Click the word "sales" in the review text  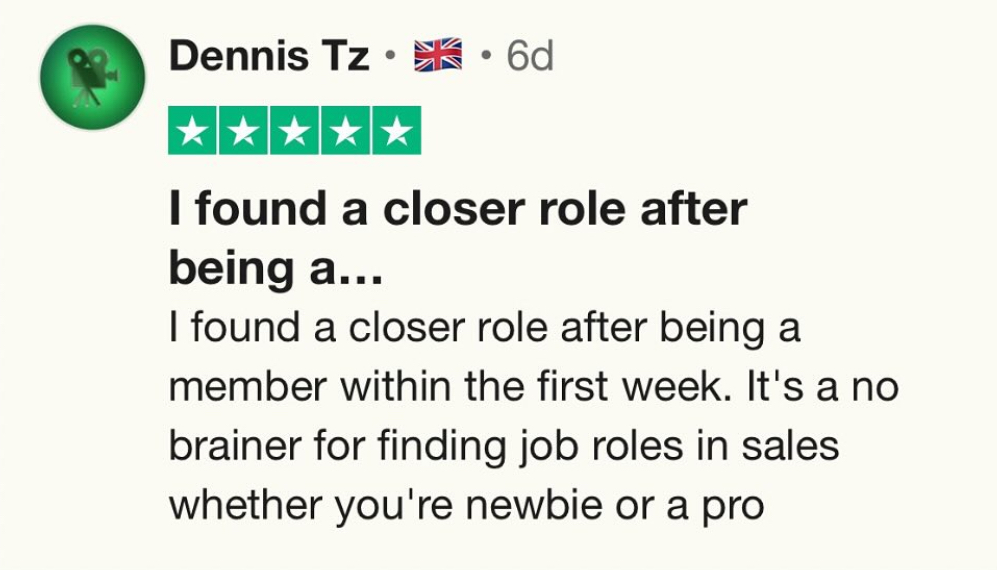tap(787, 446)
